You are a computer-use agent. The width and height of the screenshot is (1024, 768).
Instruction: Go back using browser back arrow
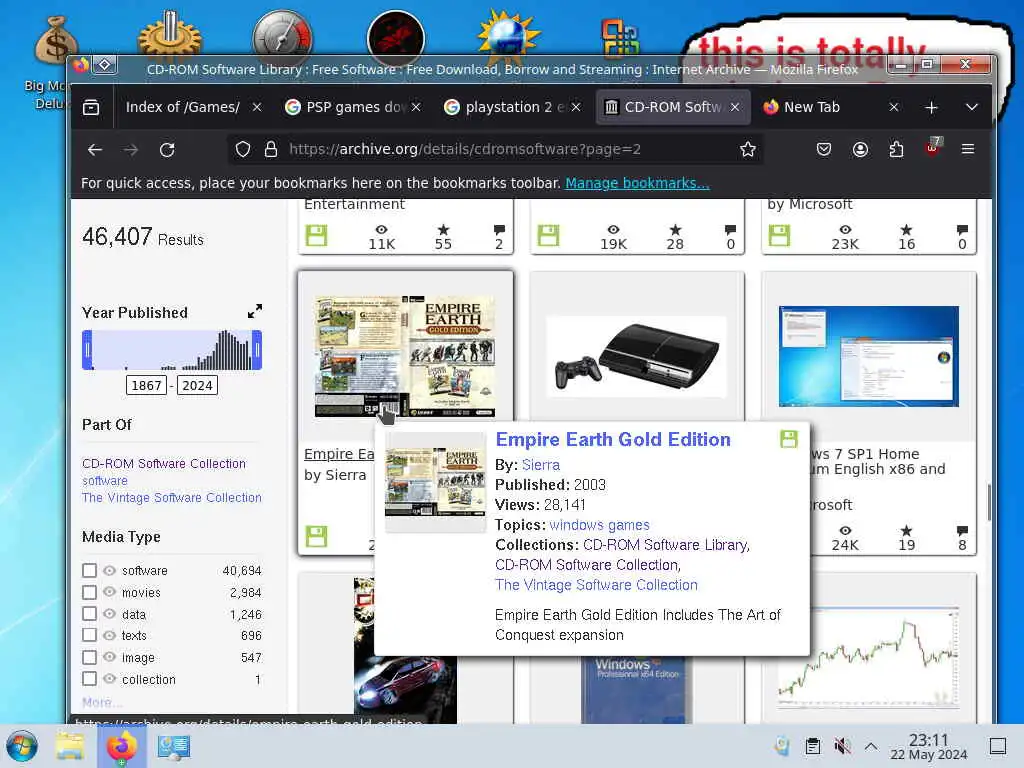click(95, 150)
